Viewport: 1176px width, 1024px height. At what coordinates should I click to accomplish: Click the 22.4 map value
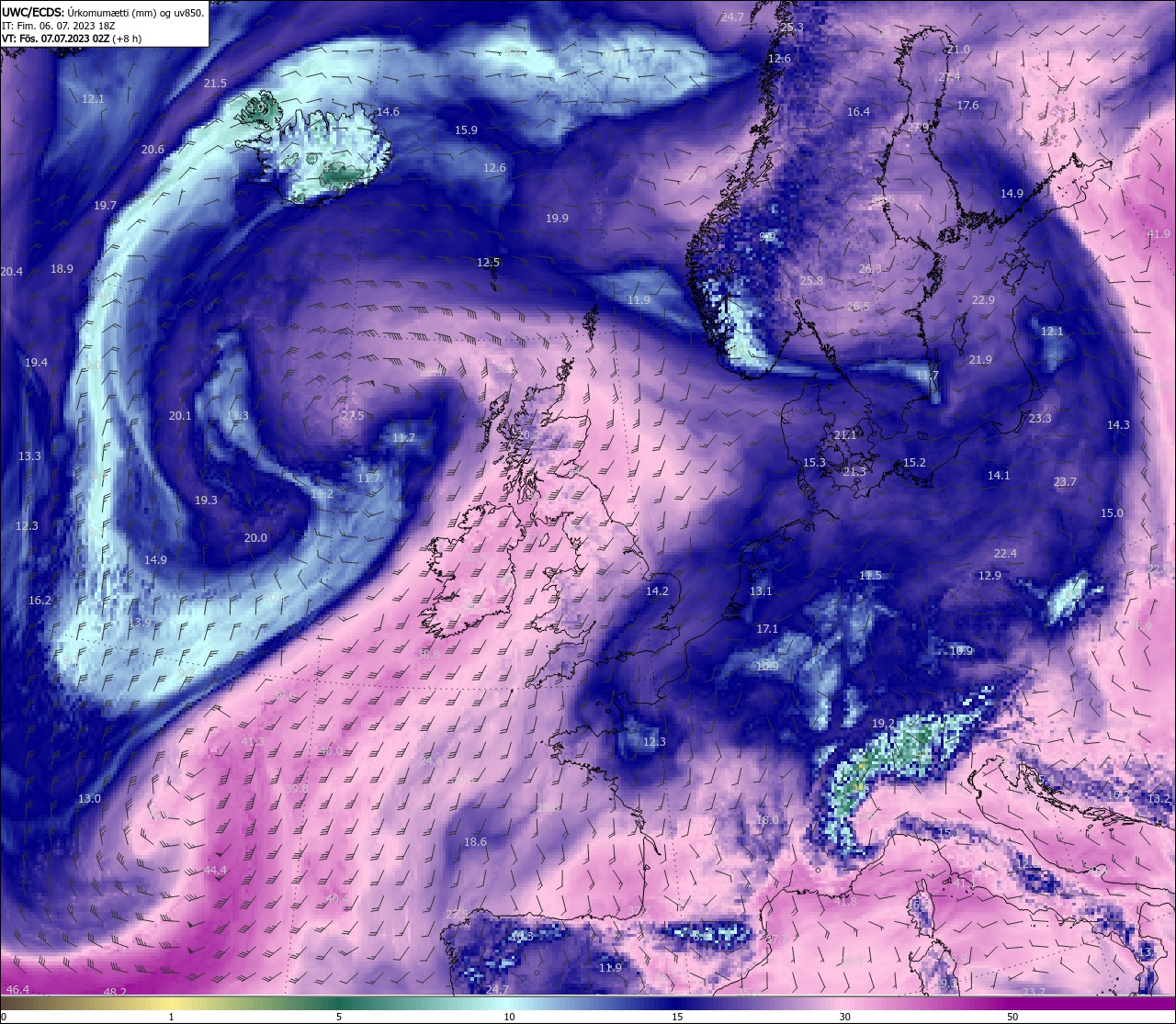1005,554
